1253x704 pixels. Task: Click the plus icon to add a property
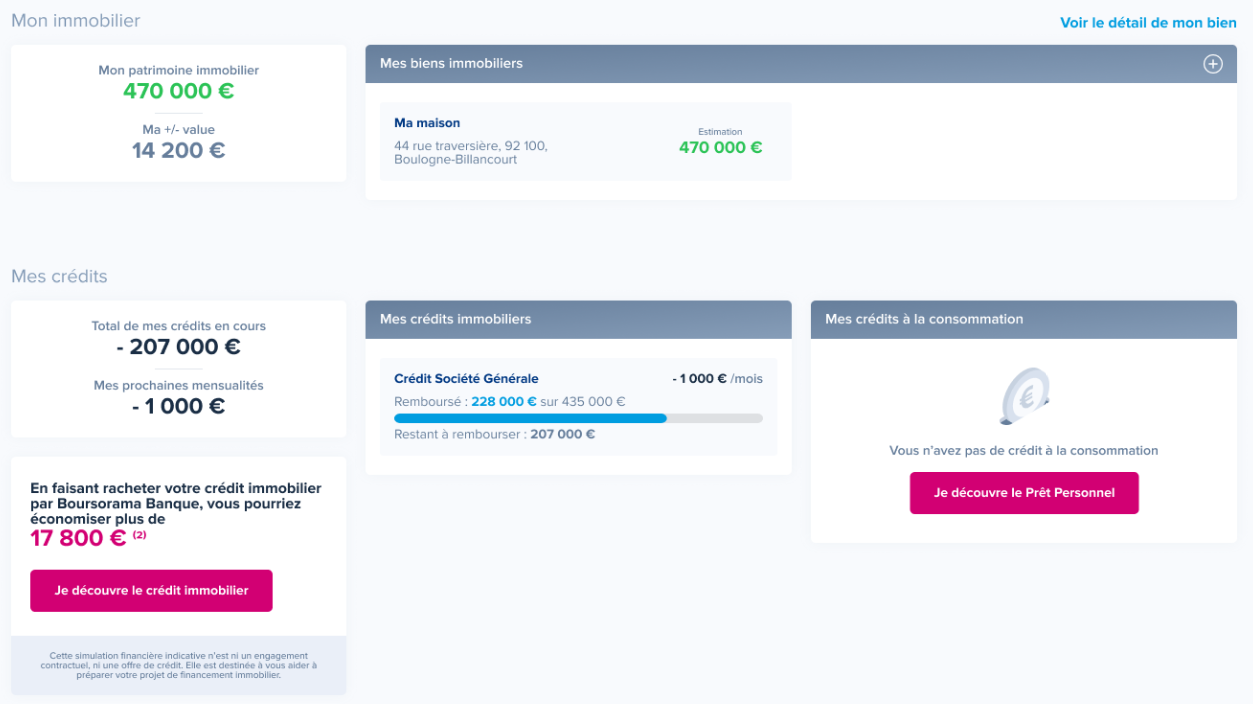(x=1212, y=63)
